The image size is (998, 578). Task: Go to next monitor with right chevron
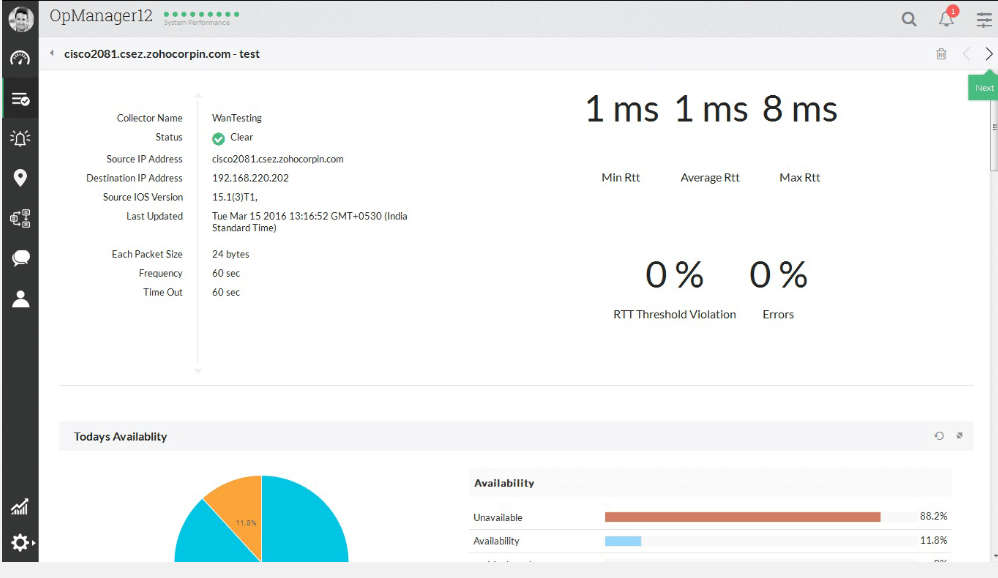[988, 54]
